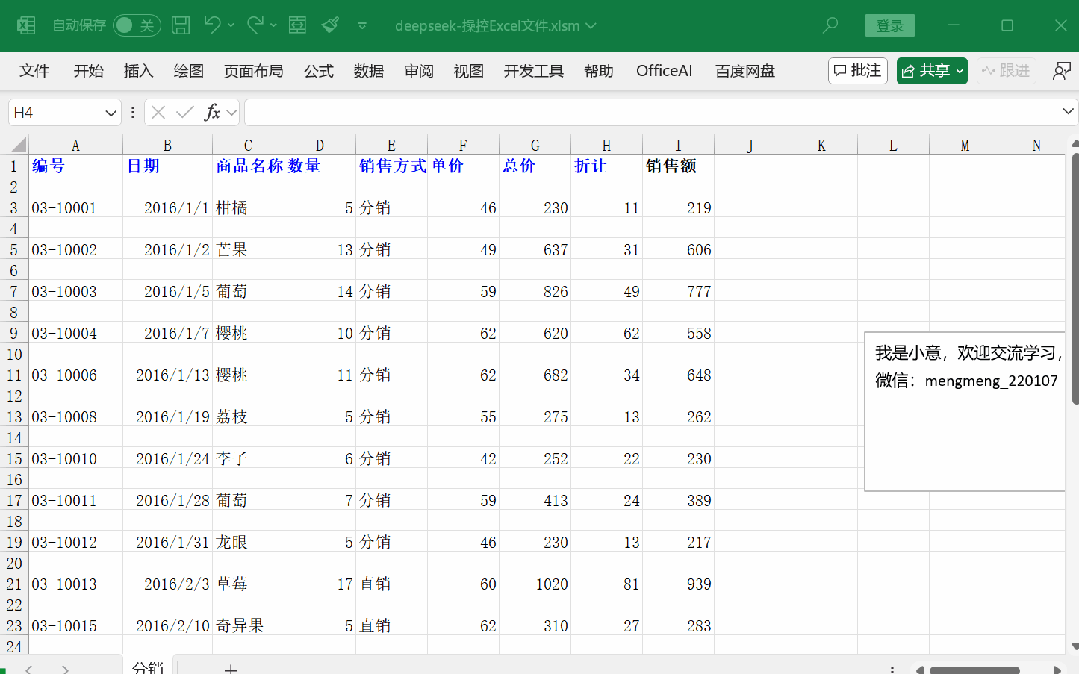The width and height of the screenshot is (1079, 674).
Task: Click the previous sheet navigation arrow
Action: pyautogui.click(x=28, y=668)
